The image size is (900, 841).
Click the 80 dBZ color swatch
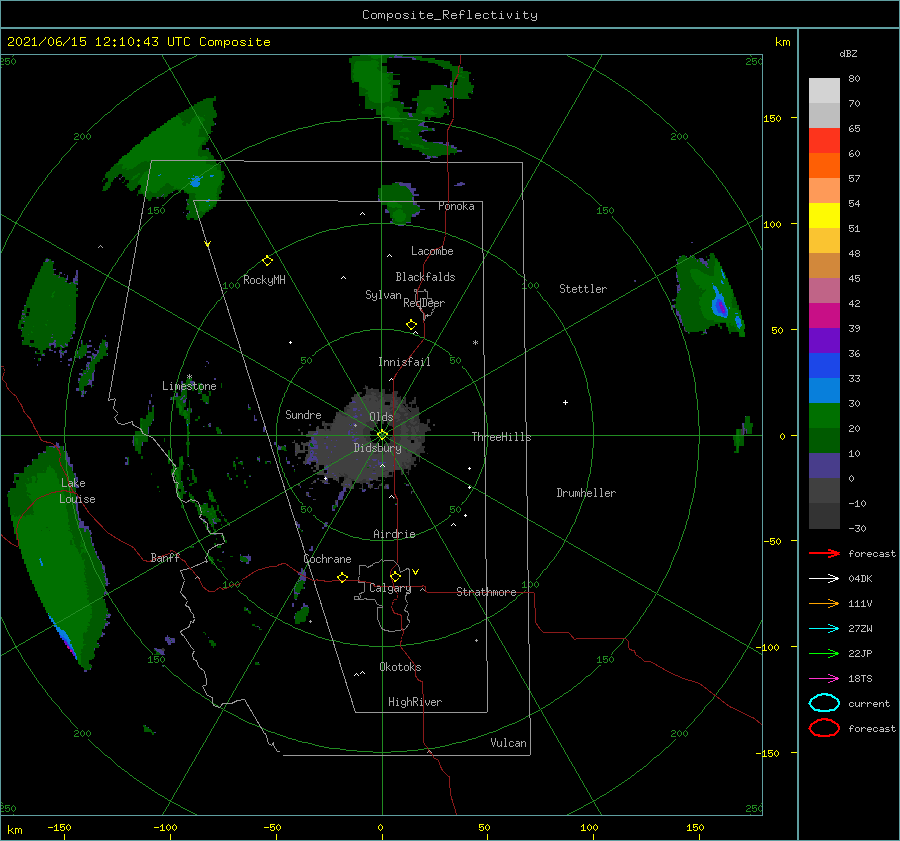pyautogui.click(x=824, y=90)
